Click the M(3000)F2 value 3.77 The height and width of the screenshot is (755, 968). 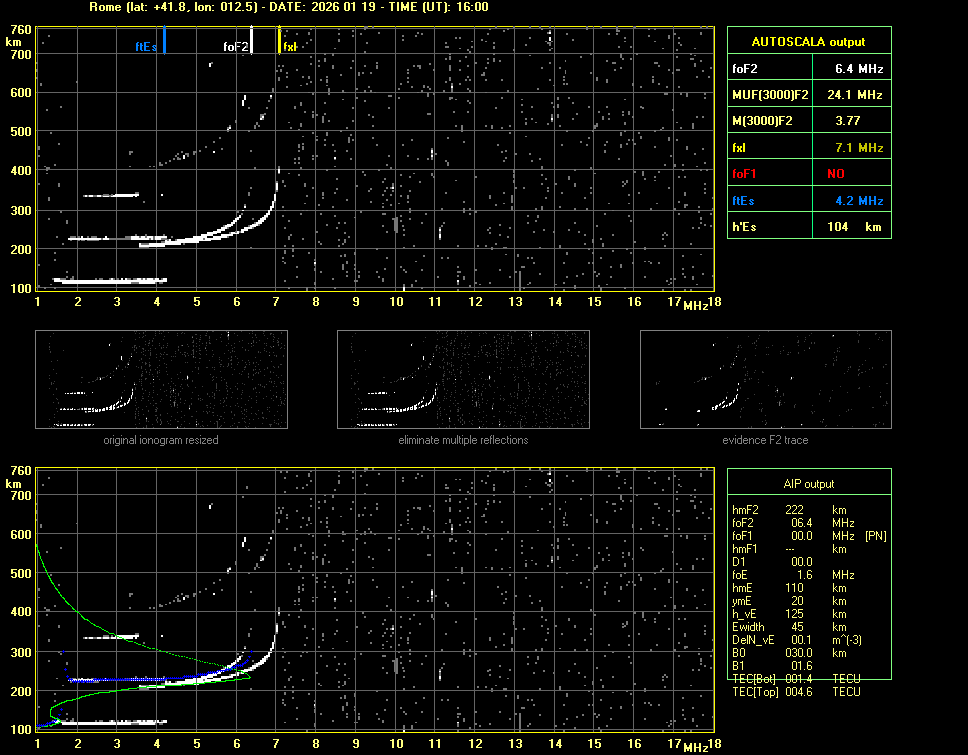(x=849, y=121)
